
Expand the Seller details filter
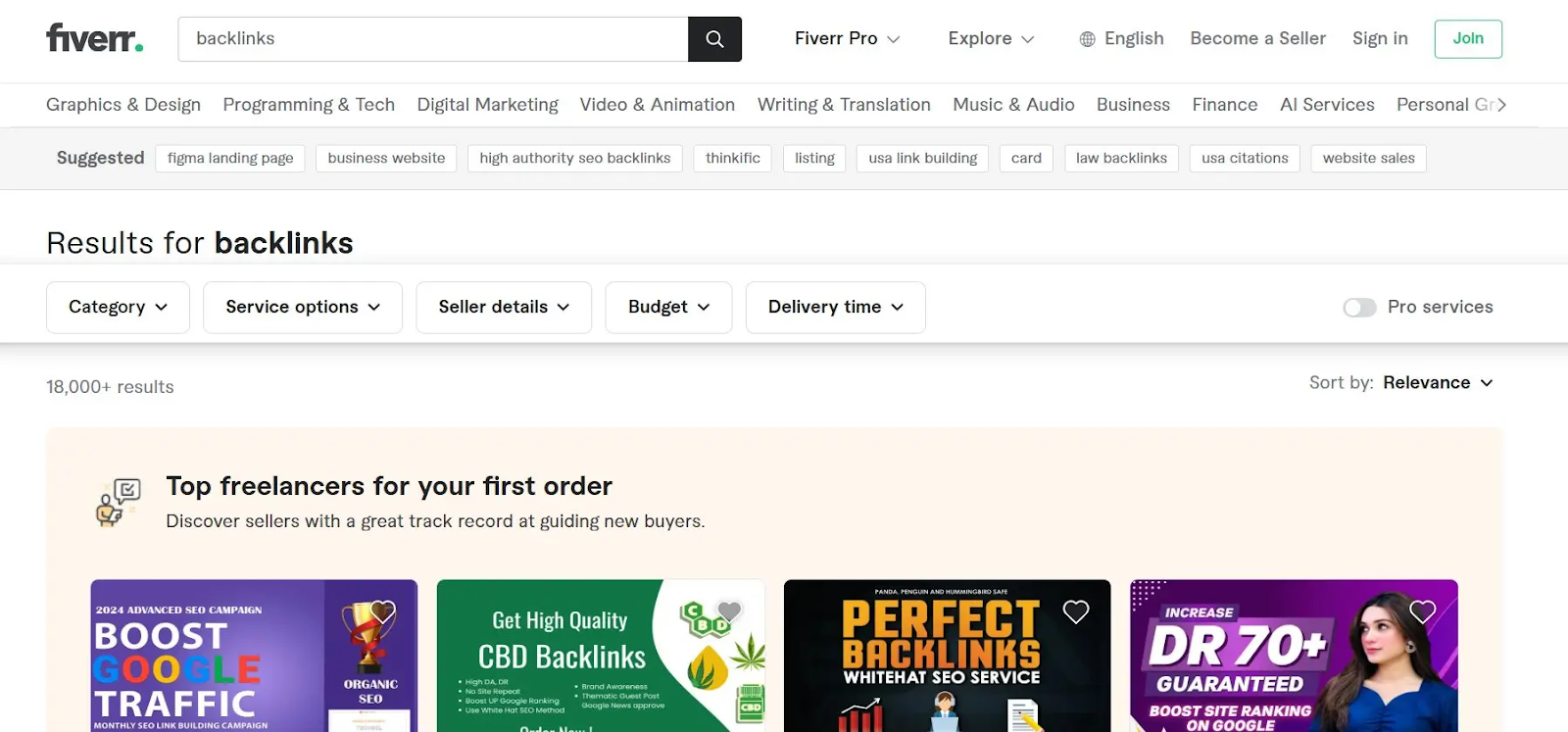pos(504,308)
